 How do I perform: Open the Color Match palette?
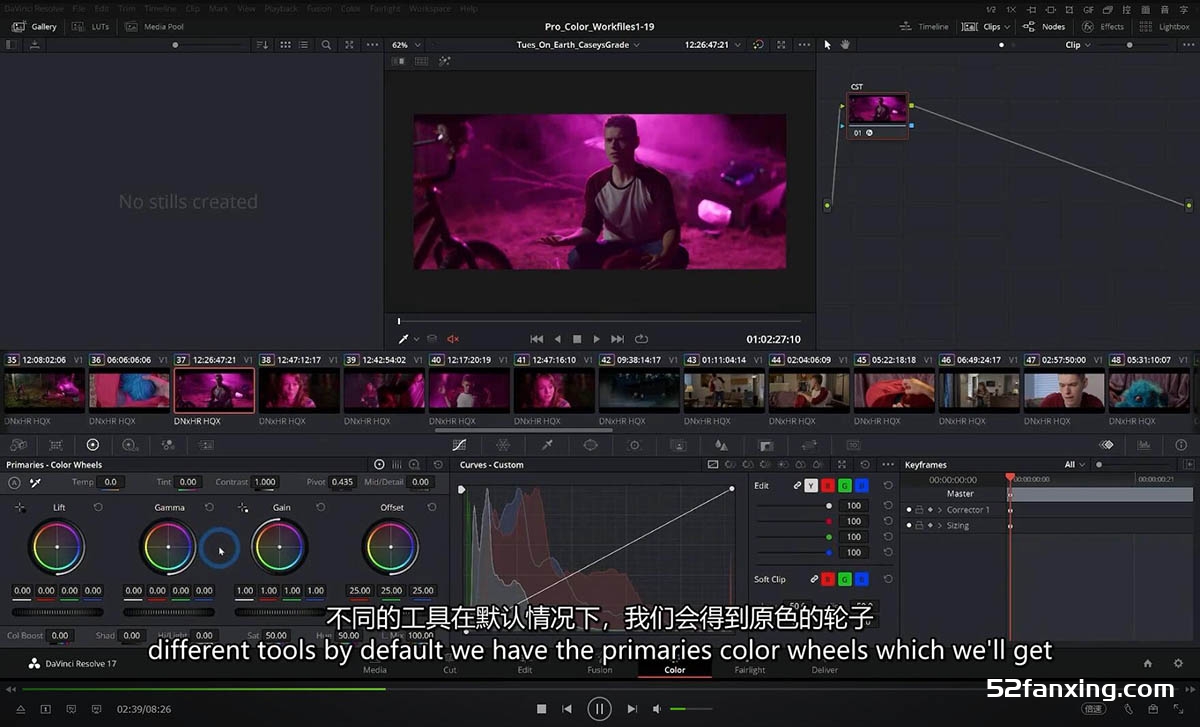55,445
